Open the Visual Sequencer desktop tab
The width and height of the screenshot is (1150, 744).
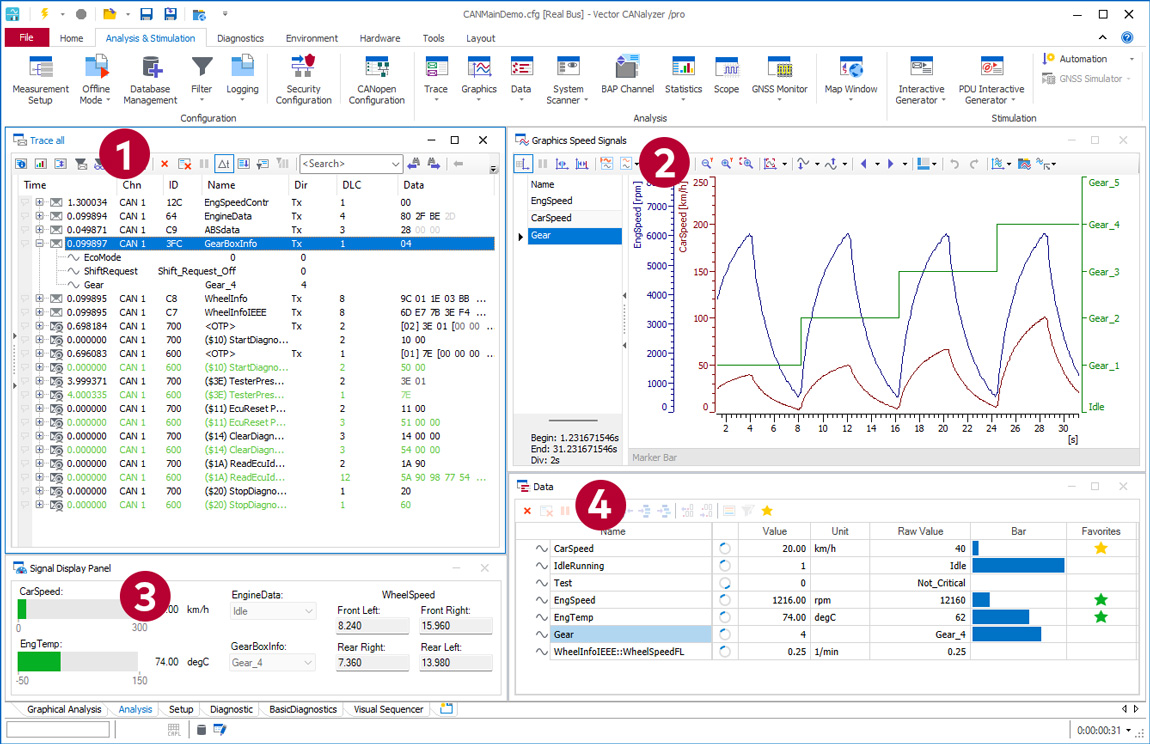point(388,710)
